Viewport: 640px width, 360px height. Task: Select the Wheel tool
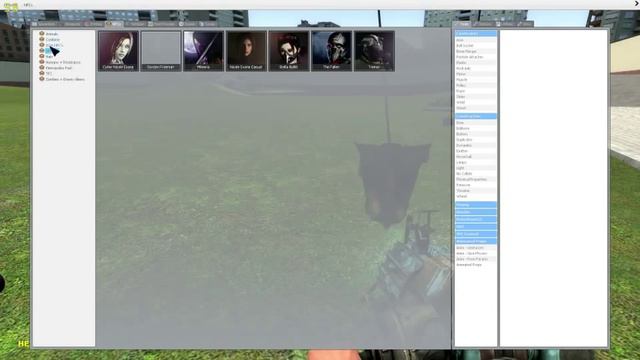point(476,196)
